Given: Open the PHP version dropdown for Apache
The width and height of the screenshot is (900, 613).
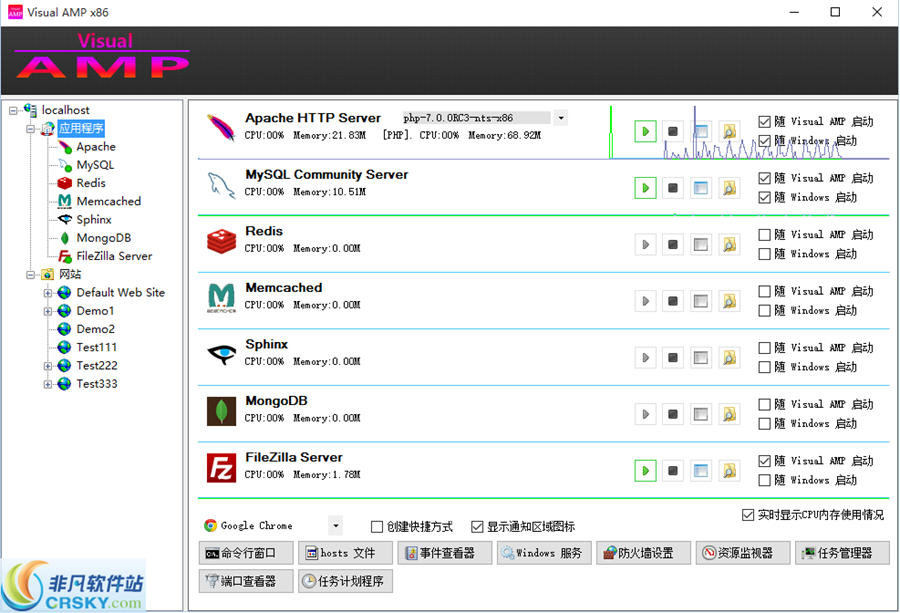Looking at the screenshot, I should [x=562, y=117].
